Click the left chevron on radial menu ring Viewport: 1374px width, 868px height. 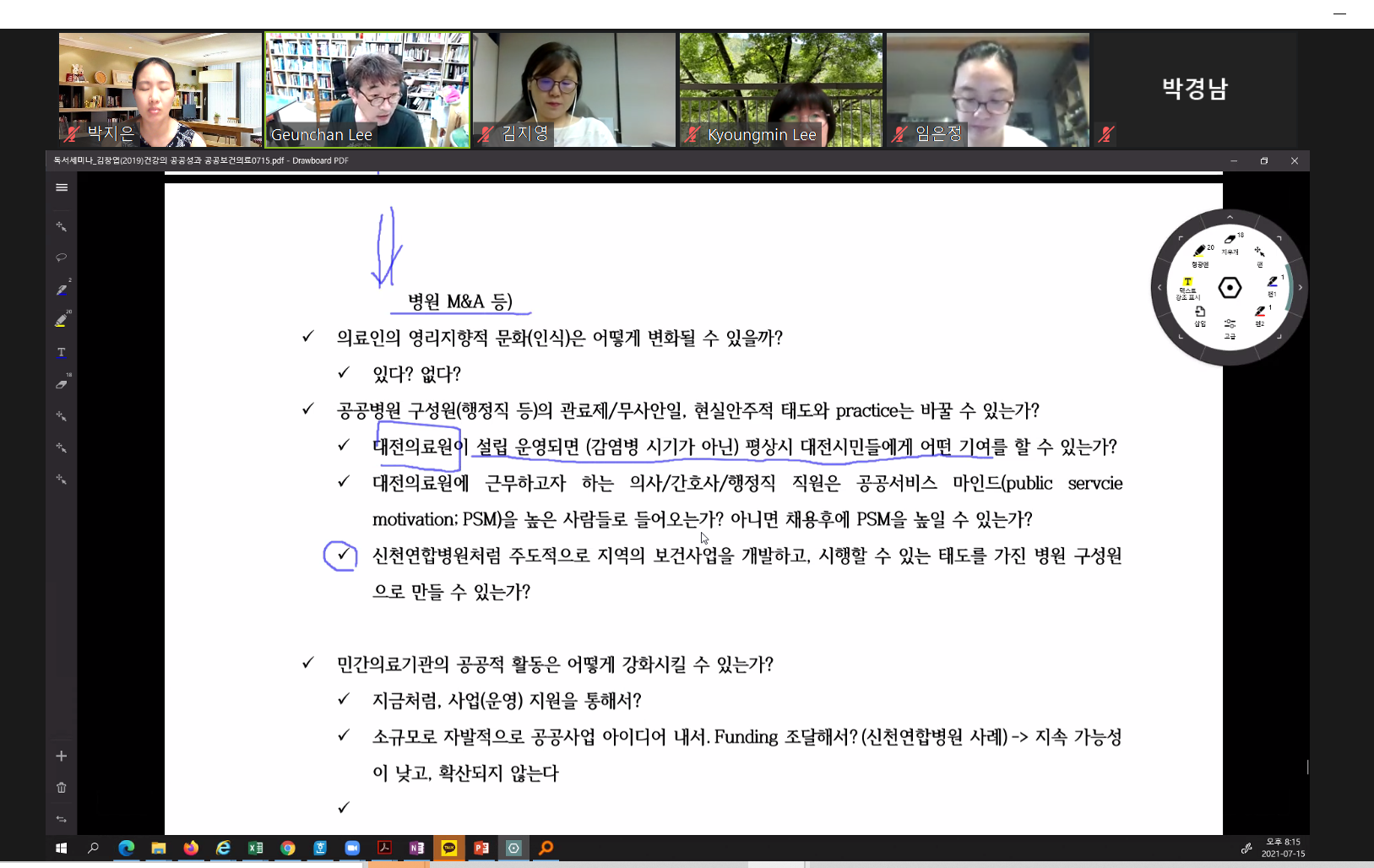click(1159, 288)
